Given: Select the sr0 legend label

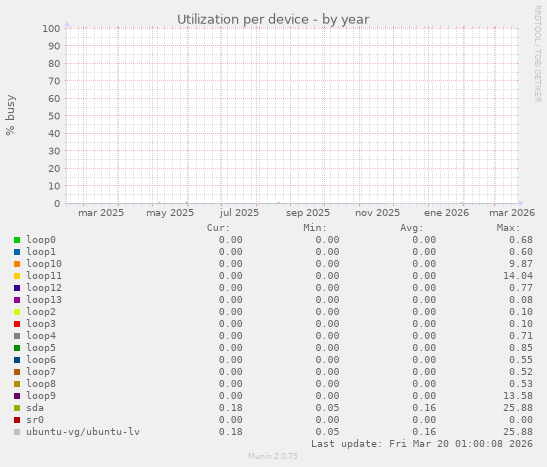Looking at the screenshot, I should point(35,420).
